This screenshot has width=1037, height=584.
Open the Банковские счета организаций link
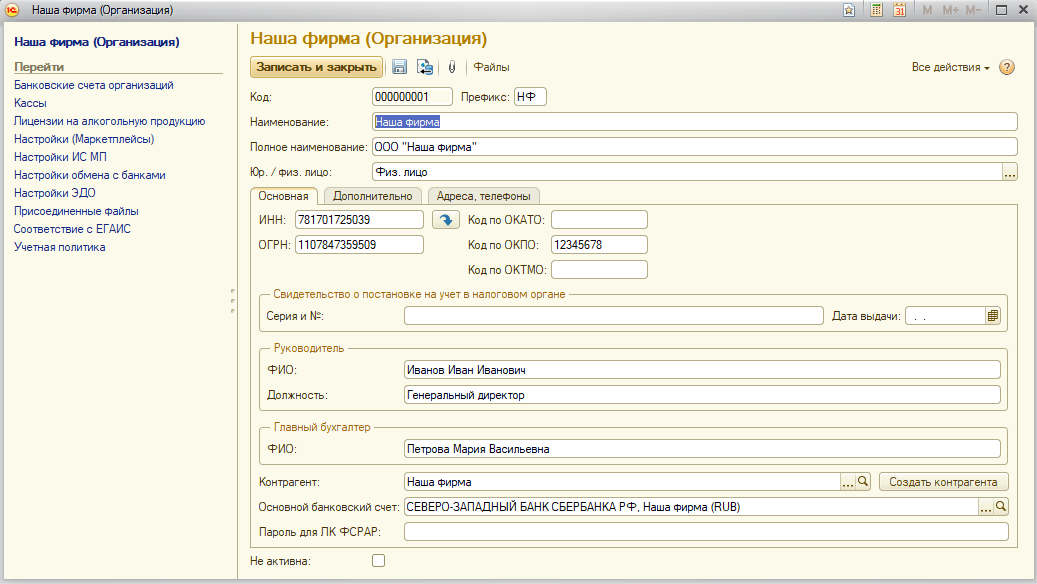click(94, 86)
